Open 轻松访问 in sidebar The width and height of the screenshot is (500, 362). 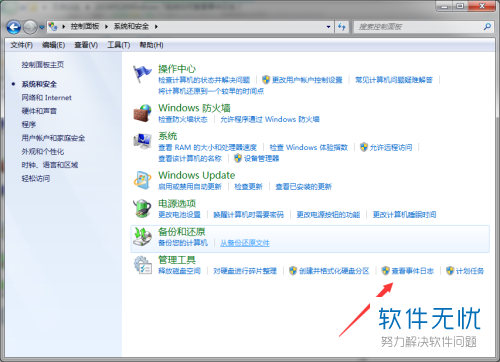click(36, 178)
